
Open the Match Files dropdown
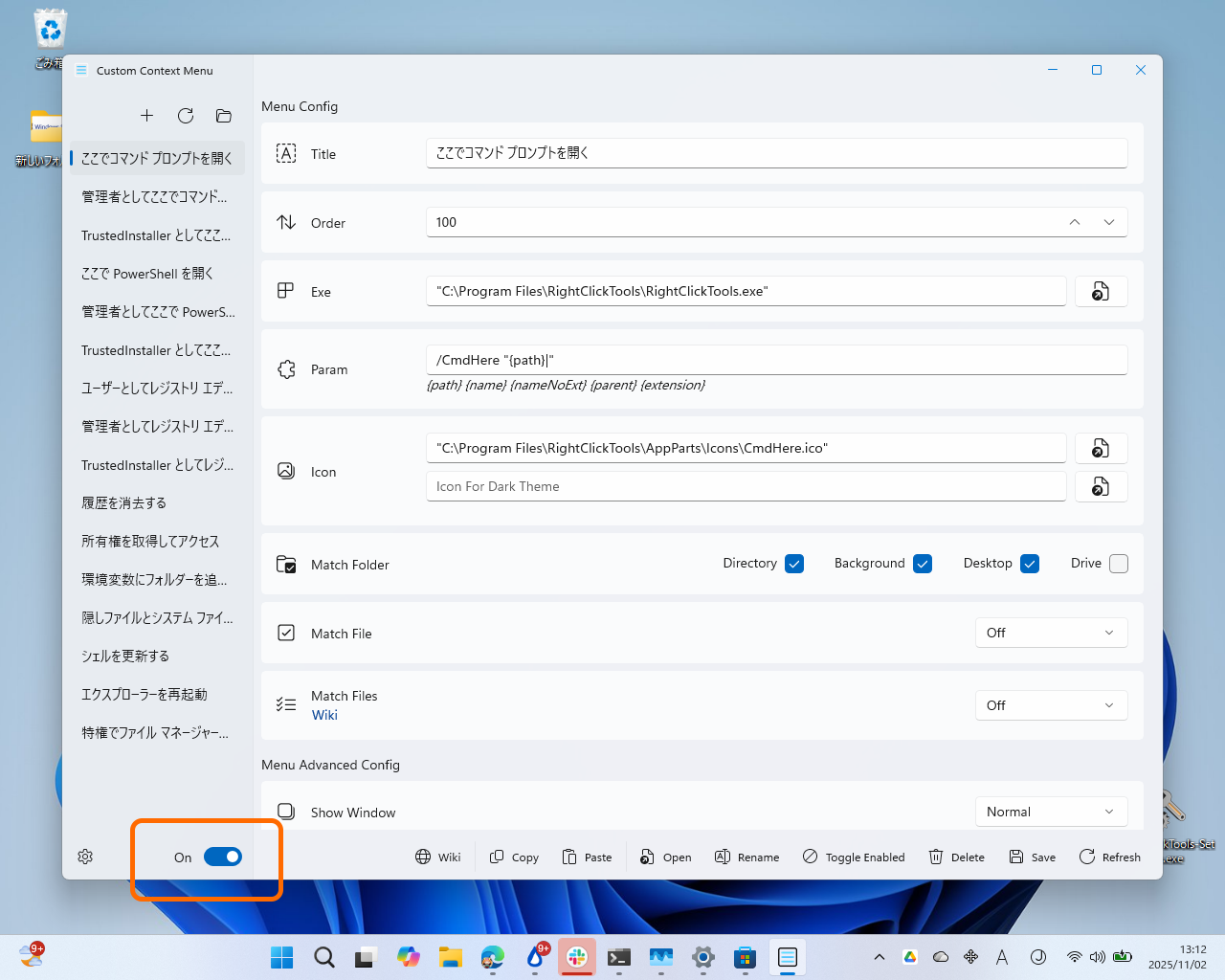(x=1051, y=705)
